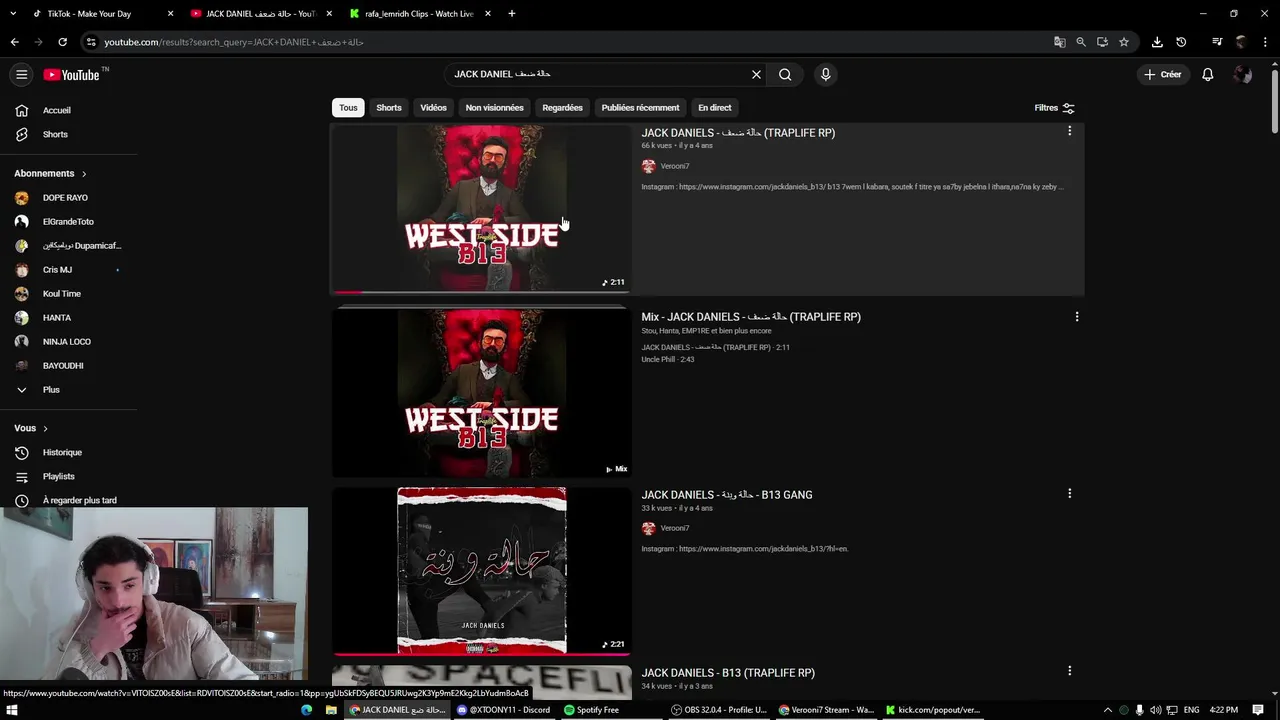Image resolution: width=1280 pixels, height=720 pixels.
Task: Click the zoom magnifier in address bar
Action: click(x=1081, y=42)
